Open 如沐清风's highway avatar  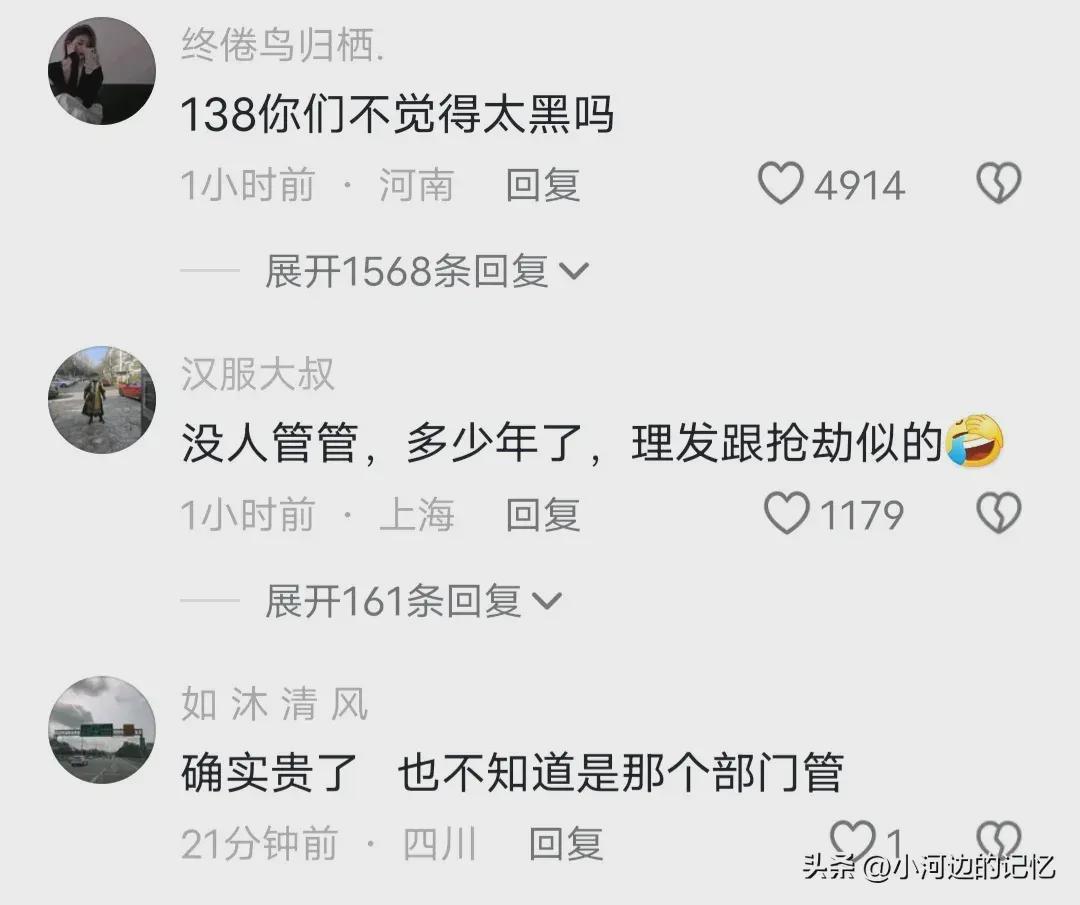tap(102, 729)
